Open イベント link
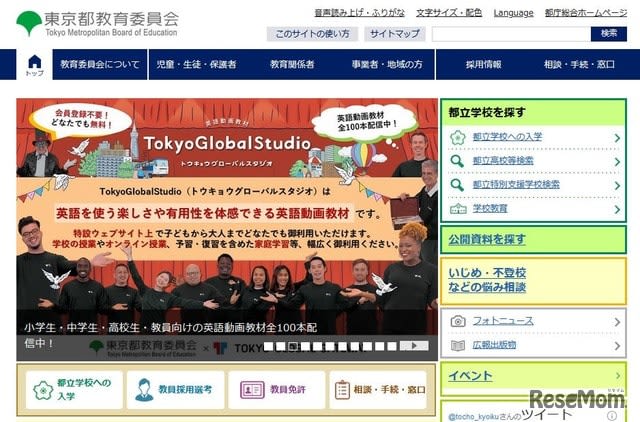Screen dimensions: 640x422 pos(470,376)
